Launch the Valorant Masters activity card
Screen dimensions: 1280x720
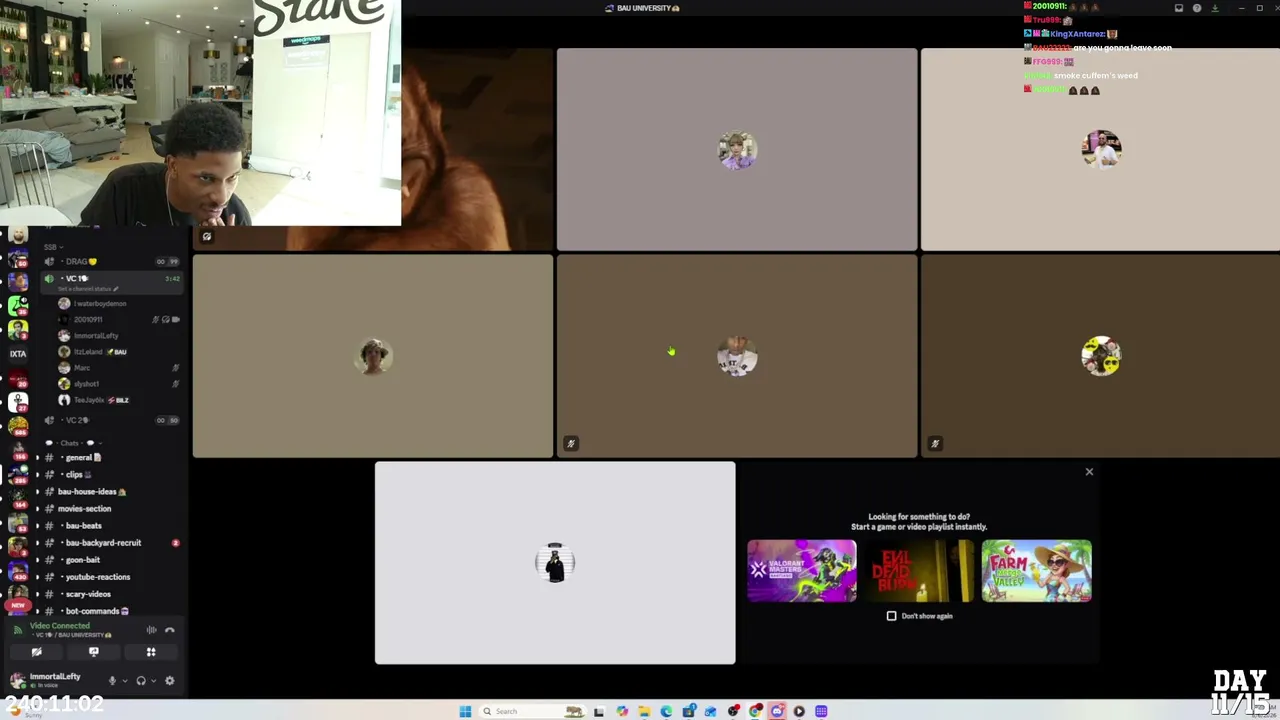[801, 571]
